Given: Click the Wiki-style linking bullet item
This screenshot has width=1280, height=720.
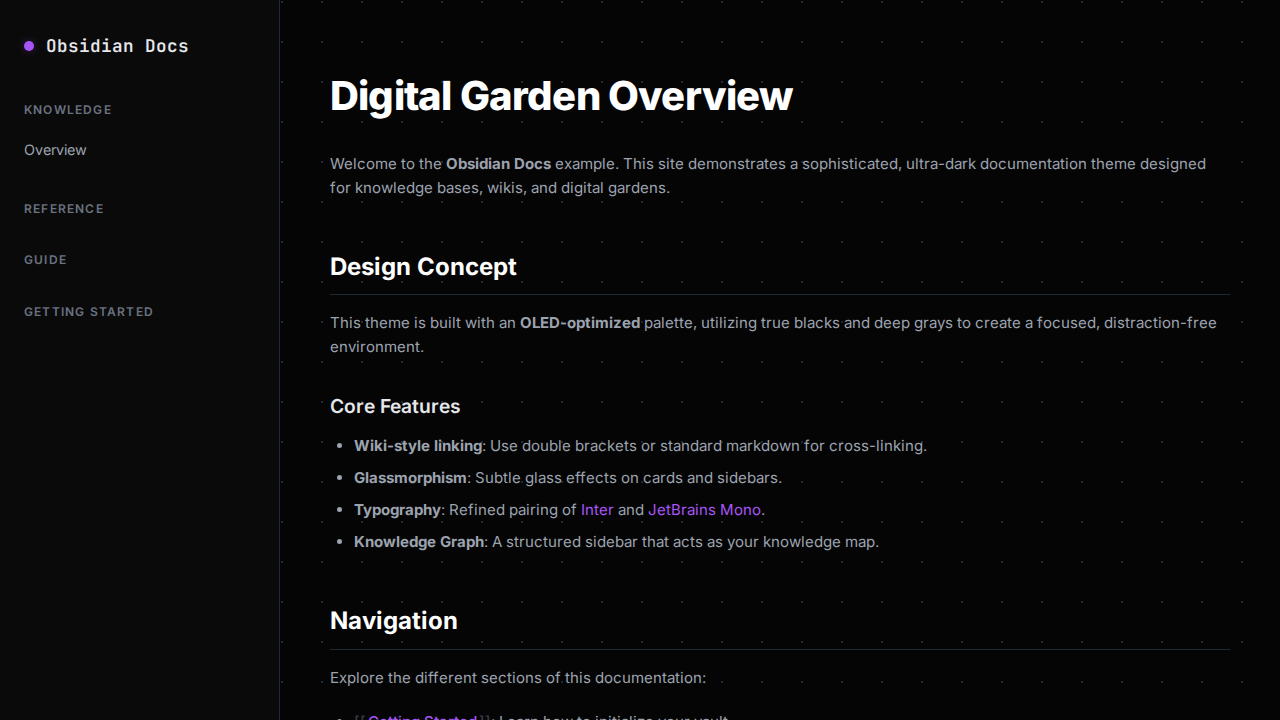Looking at the screenshot, I should [x=640, y=446].
